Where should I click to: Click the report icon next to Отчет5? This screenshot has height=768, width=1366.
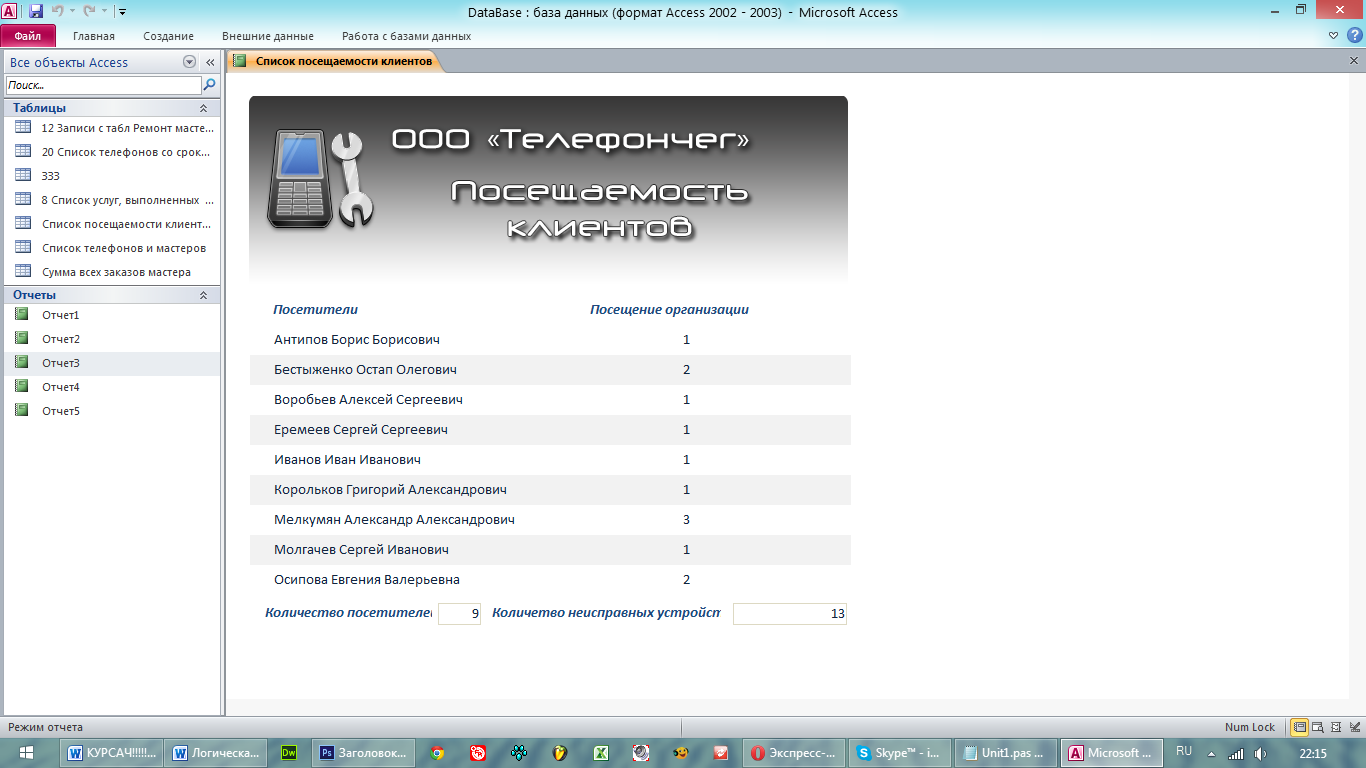pos(22,410)
